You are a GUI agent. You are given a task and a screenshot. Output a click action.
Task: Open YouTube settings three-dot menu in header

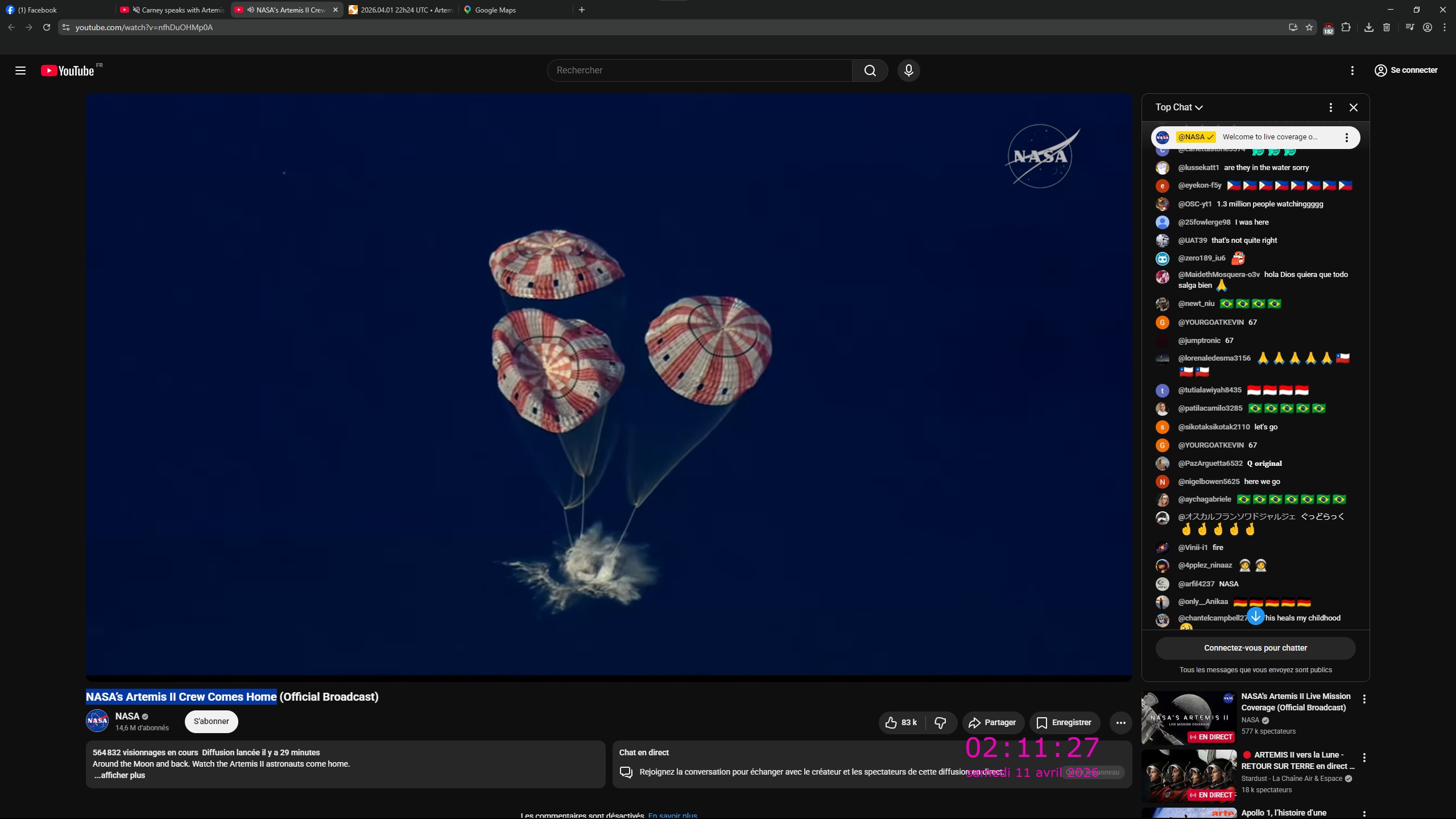pos(1352,71)
